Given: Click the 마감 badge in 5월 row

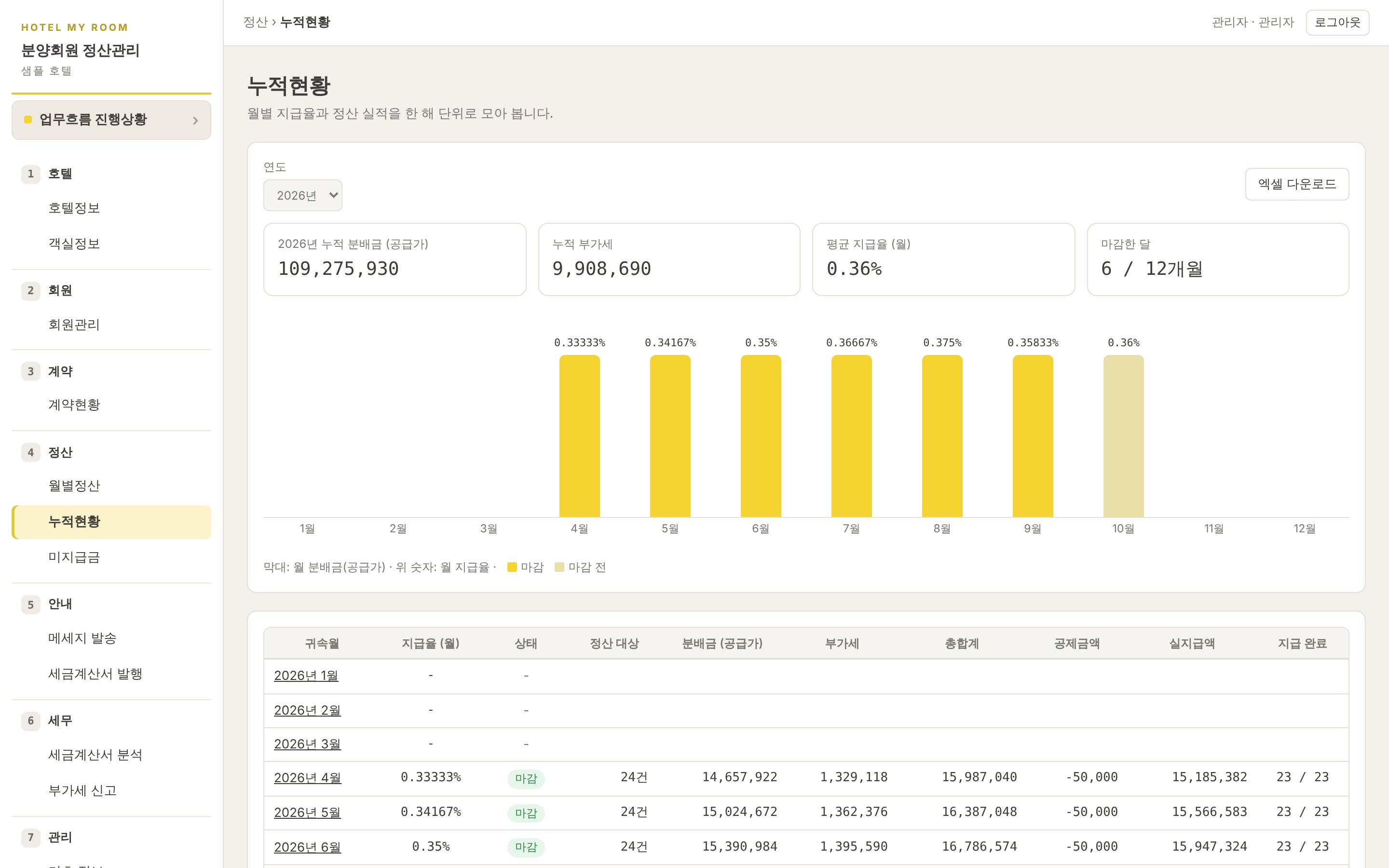Looking at the screenshot, I should [x=526, y=813].
